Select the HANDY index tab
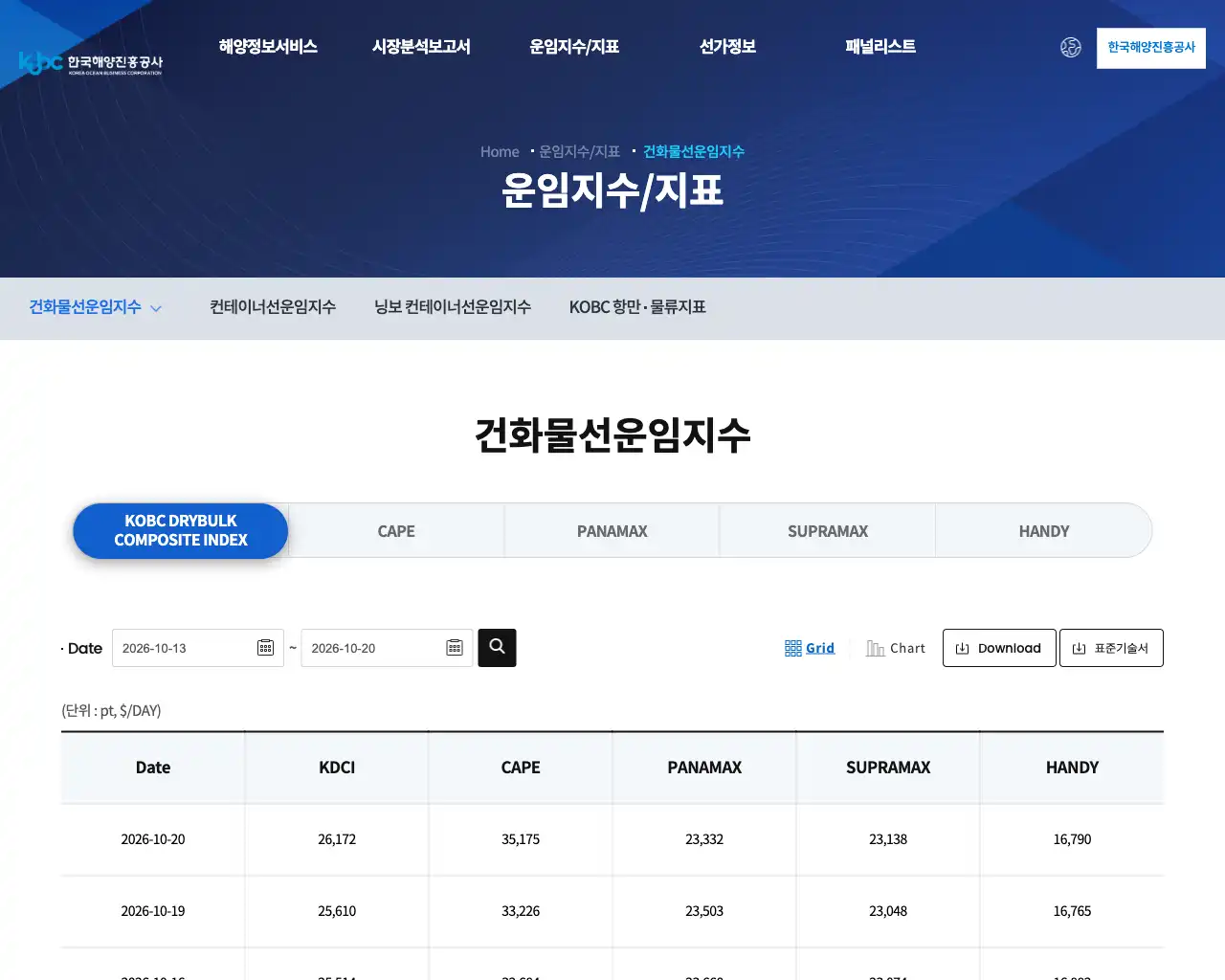The width and height of the screenshot is (1225, 980). pyautogui.click(x=1044, y=531)
